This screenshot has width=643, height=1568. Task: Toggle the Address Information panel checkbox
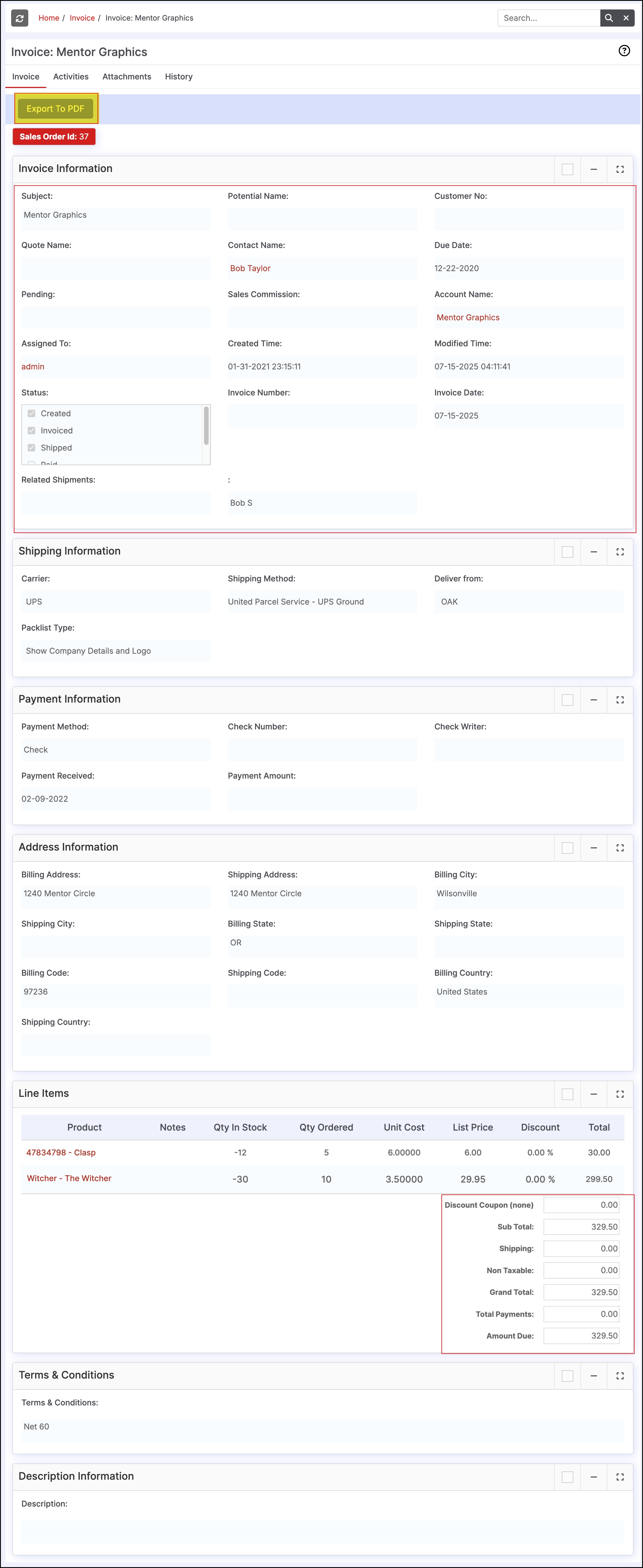(x=568, y=848)
